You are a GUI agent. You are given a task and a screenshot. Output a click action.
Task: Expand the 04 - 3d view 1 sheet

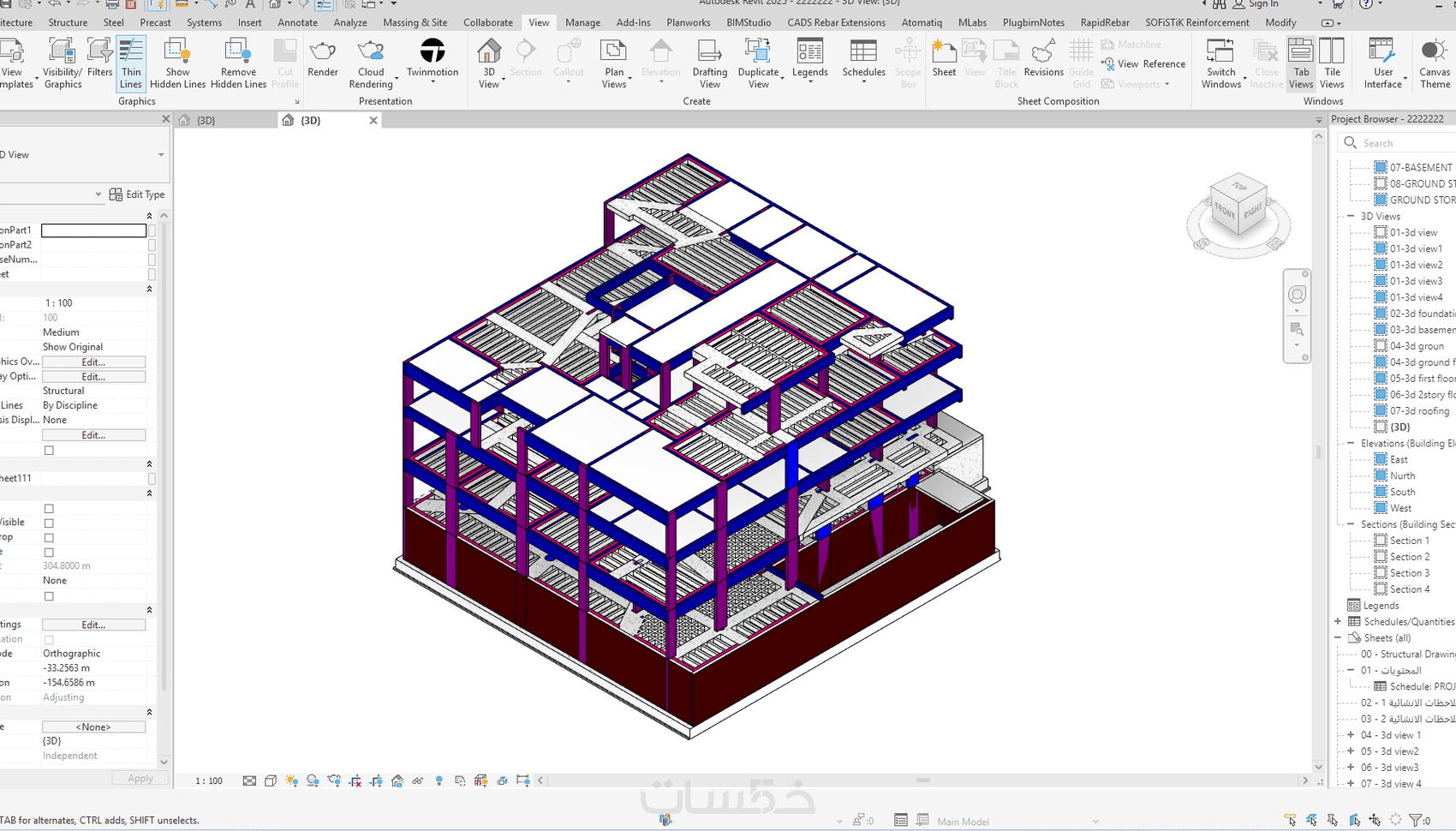pos(1351,735)
